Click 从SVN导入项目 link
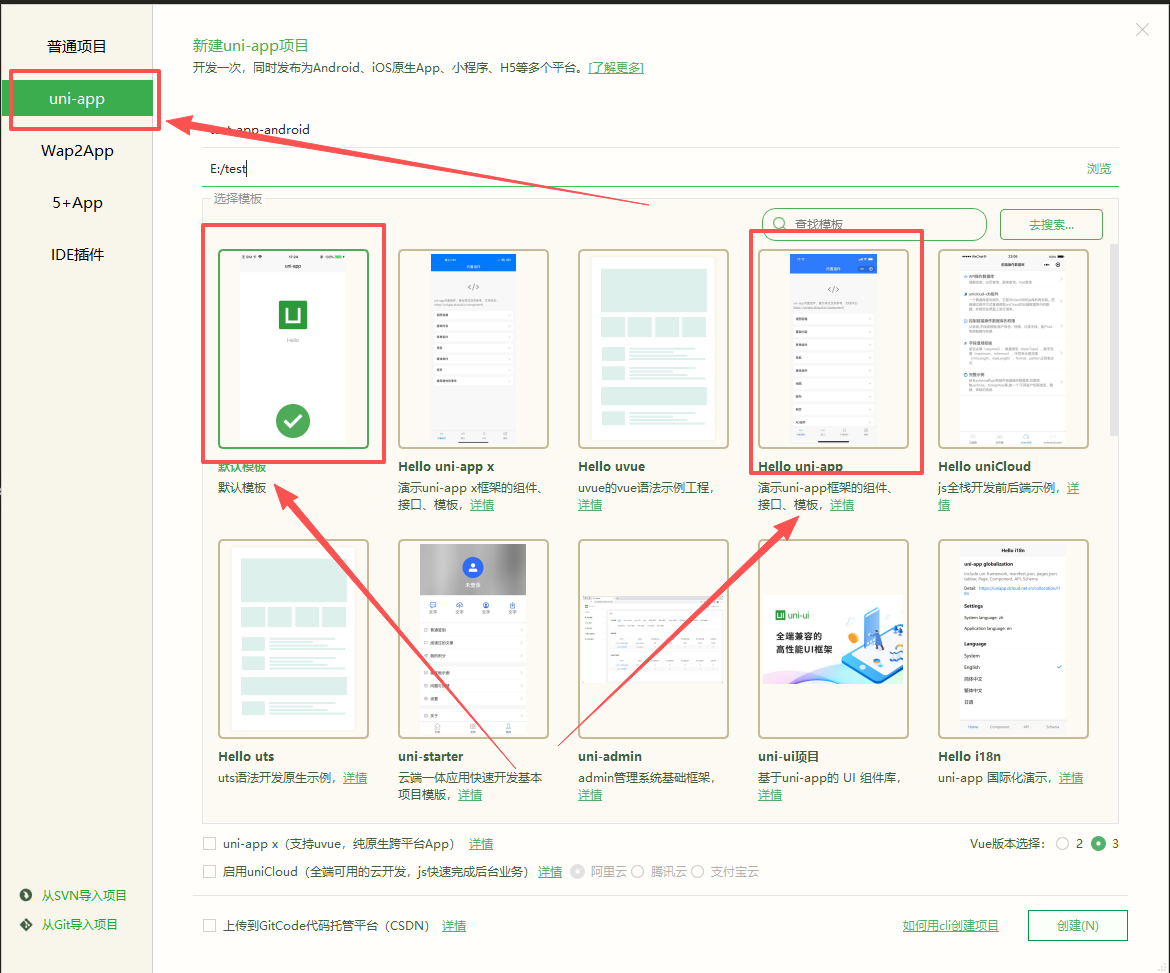This screenshot has width=1170, height=973. (x=84, y=895)
